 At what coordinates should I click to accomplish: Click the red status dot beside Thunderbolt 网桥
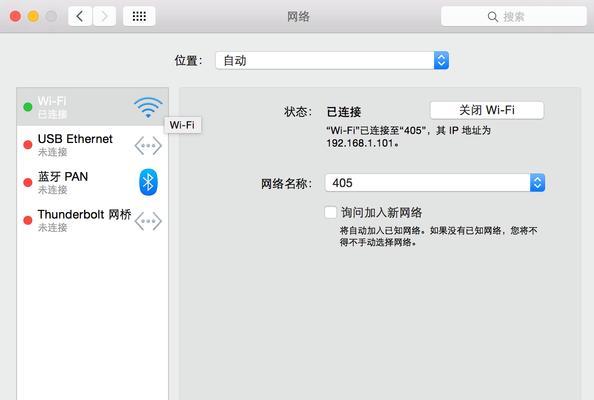(x=28, y=220)
